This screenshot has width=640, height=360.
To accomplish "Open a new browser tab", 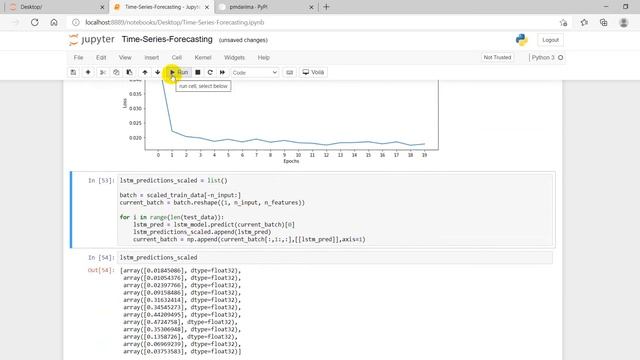I will pos(326,7).
